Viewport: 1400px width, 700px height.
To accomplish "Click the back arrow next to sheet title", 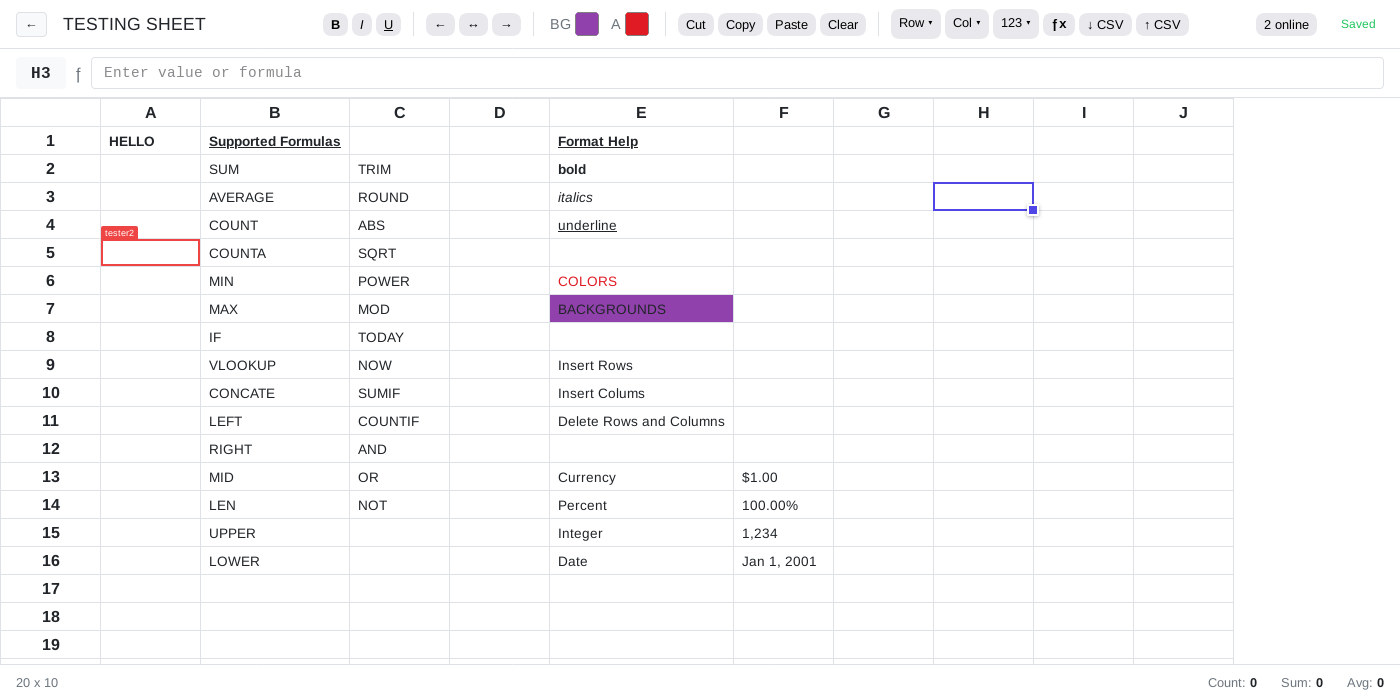I will tap(31, 24).
